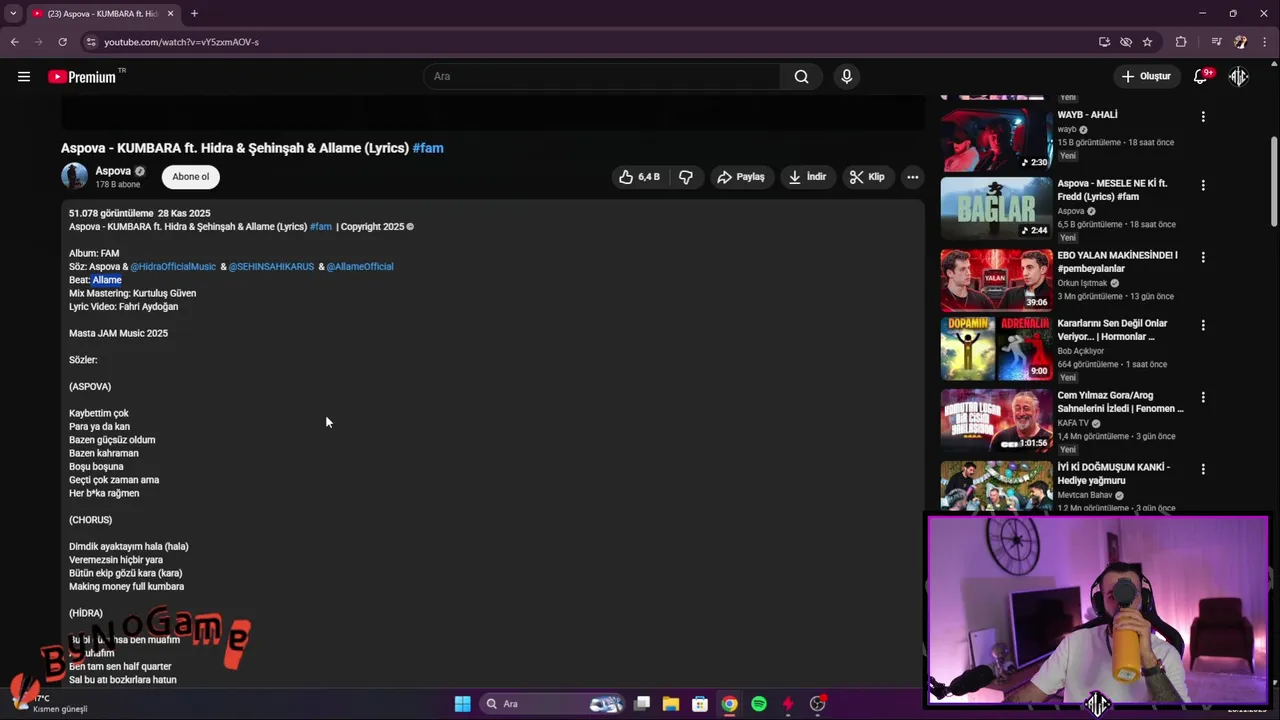Open File Explorer from the taskbar
This screenshot has width=1280, height=720.
(671, 704)
